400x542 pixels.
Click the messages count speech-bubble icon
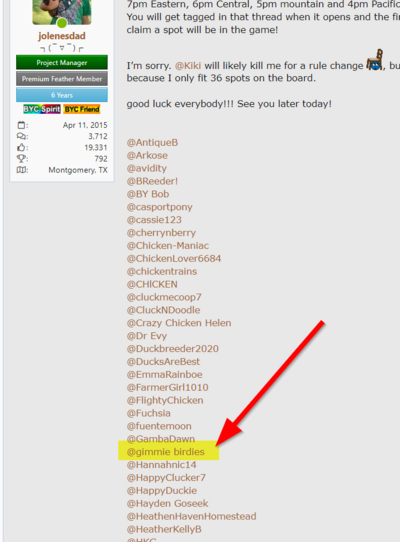click(22, 136)
